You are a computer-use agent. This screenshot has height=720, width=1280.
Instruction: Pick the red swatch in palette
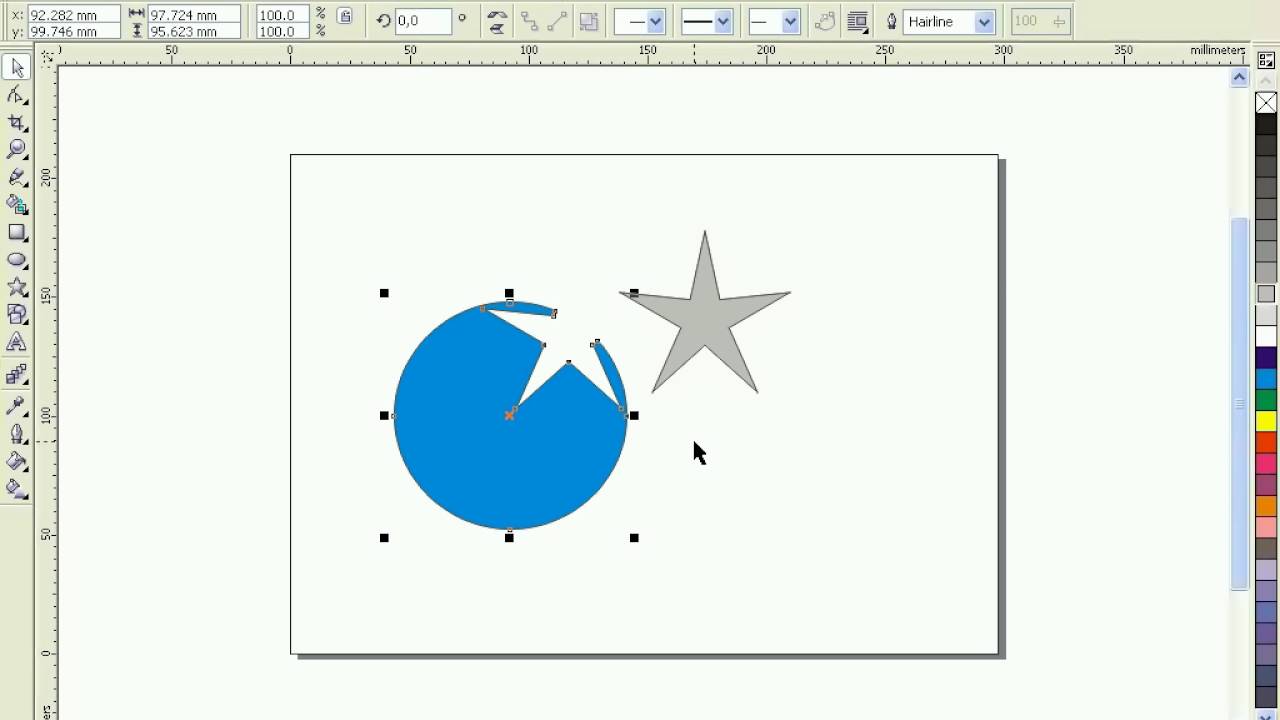point(1266,442)
